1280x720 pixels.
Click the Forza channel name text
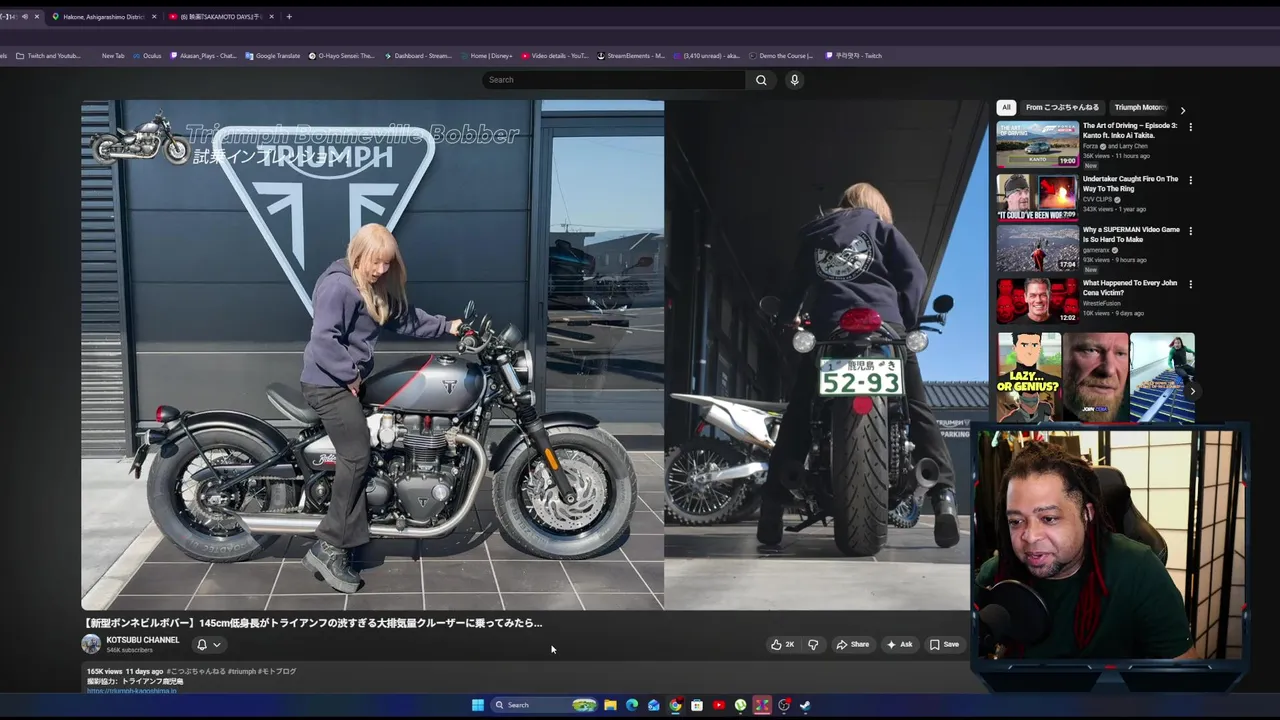[x=1091, y=146]
